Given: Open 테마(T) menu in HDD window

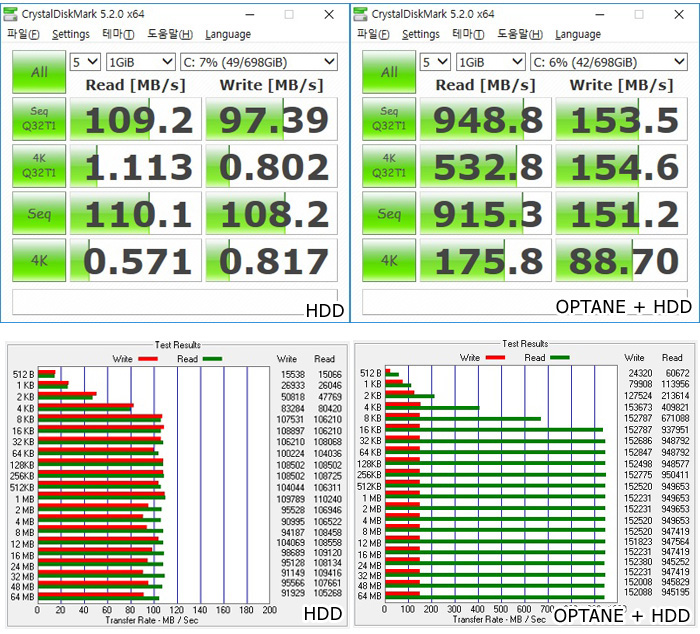Looking at the screenshot, I should 118,34.
